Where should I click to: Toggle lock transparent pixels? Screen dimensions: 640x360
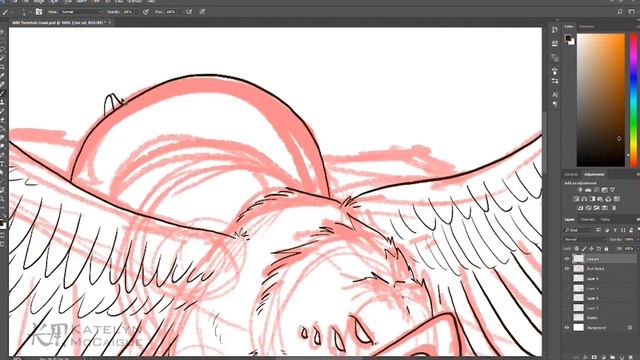tap(576, 249)
